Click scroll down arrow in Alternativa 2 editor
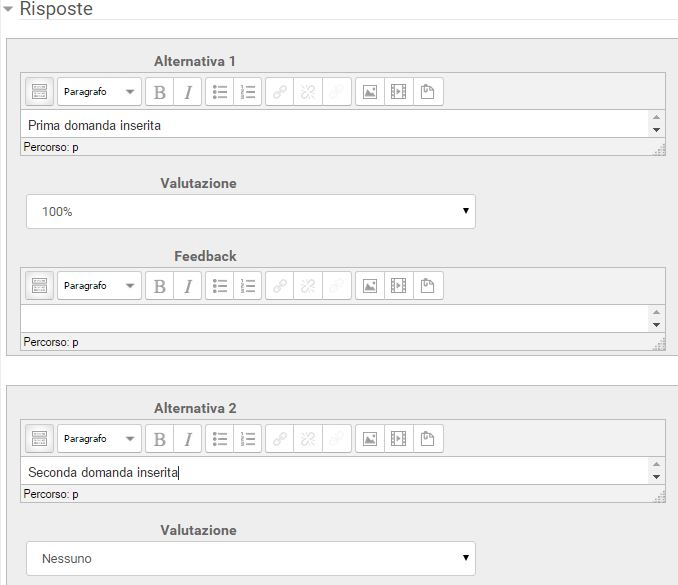 click(x=656, y=477)
